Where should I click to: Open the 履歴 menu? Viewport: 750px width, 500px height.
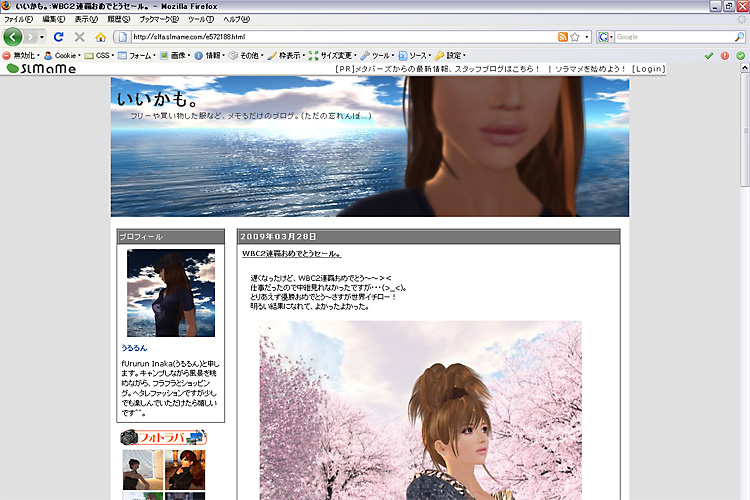coord(119,20)
